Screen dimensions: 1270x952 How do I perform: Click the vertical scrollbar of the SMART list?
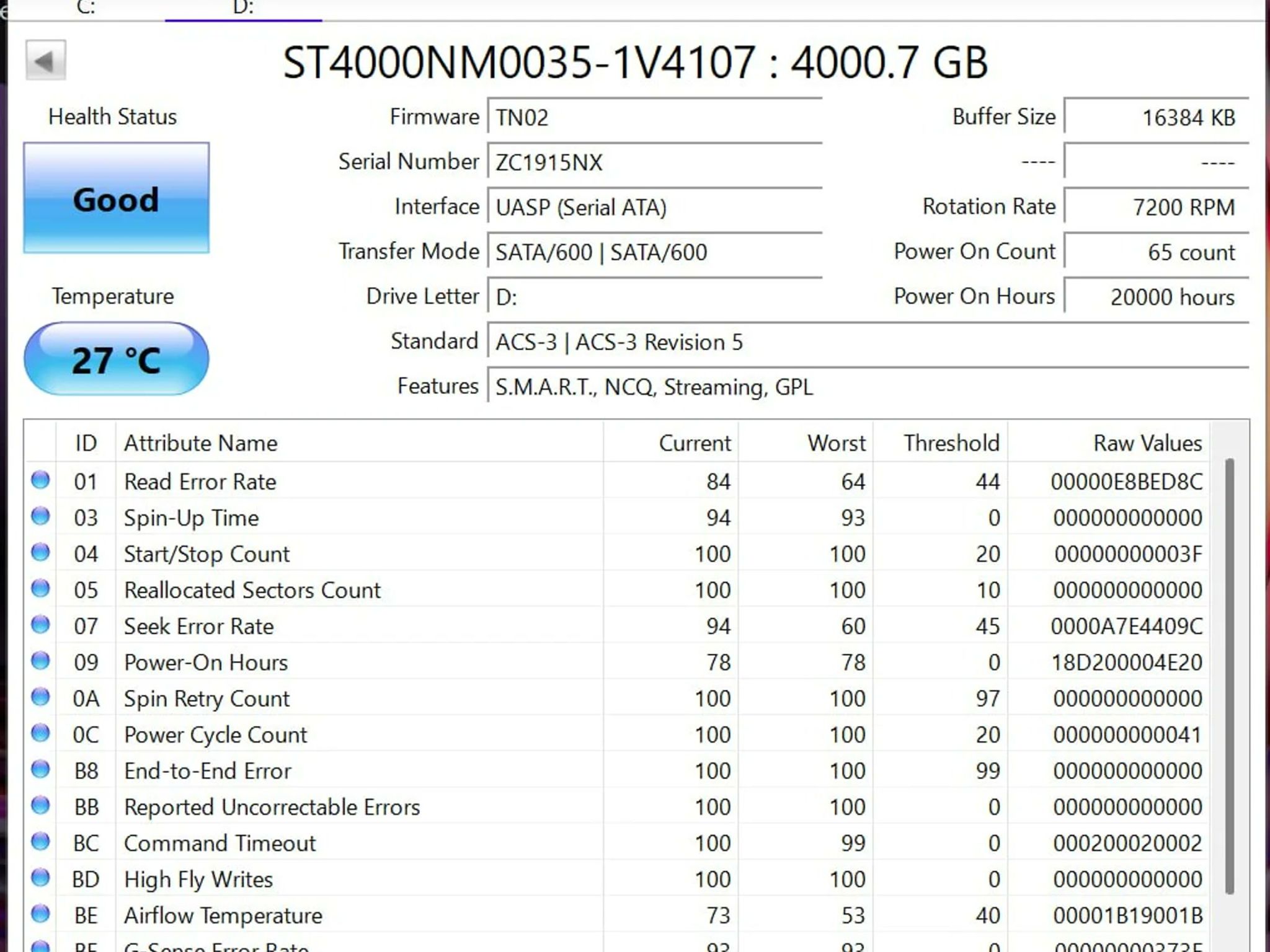pyautogui.click(x=1229, y=676)
